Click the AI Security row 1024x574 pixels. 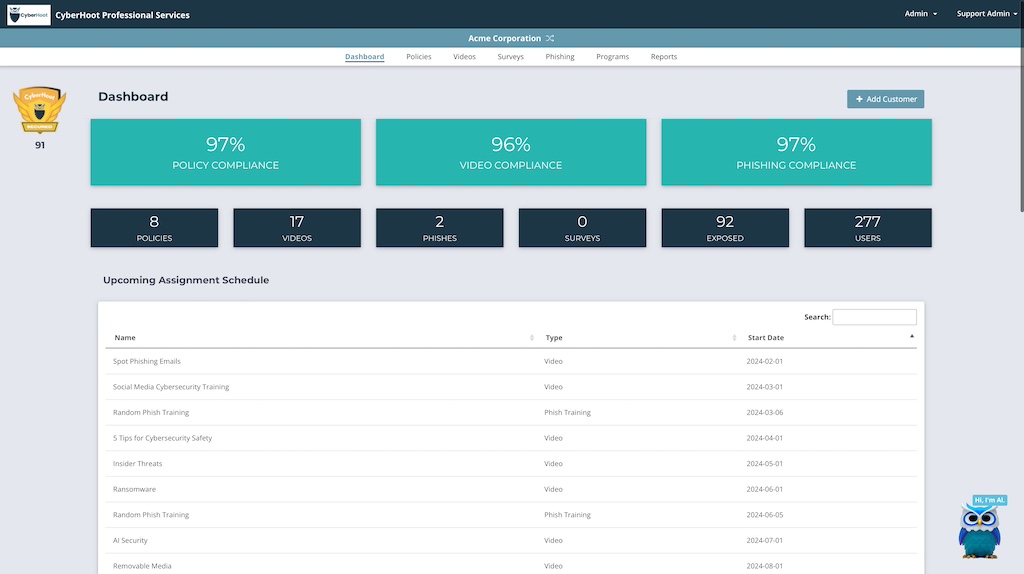click(511, 541)
